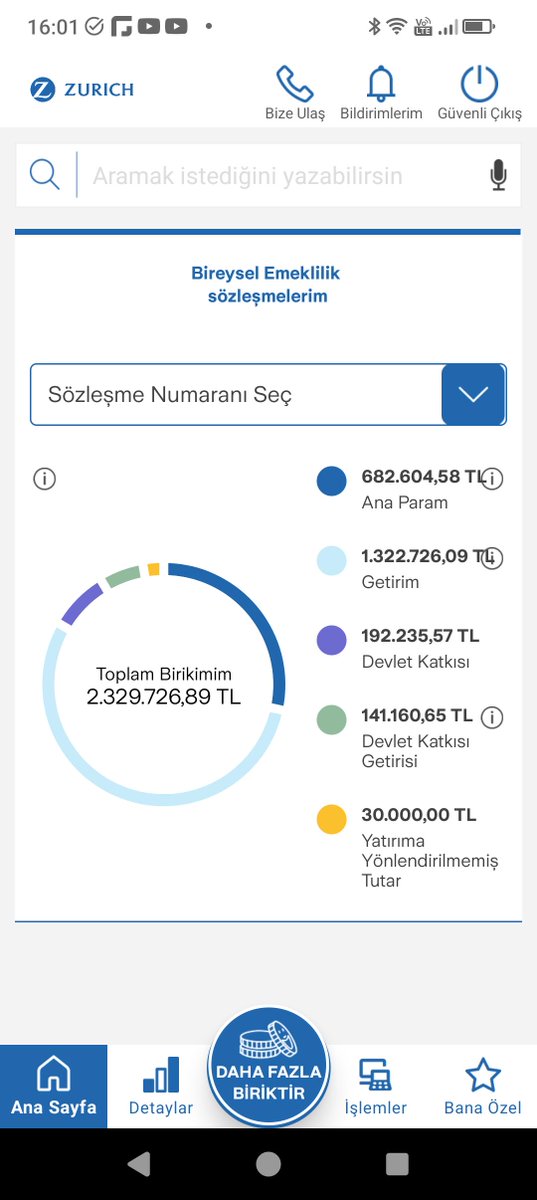Select 192.235,57 TL amount text
Screen dimensions: 537x1200
420,636
